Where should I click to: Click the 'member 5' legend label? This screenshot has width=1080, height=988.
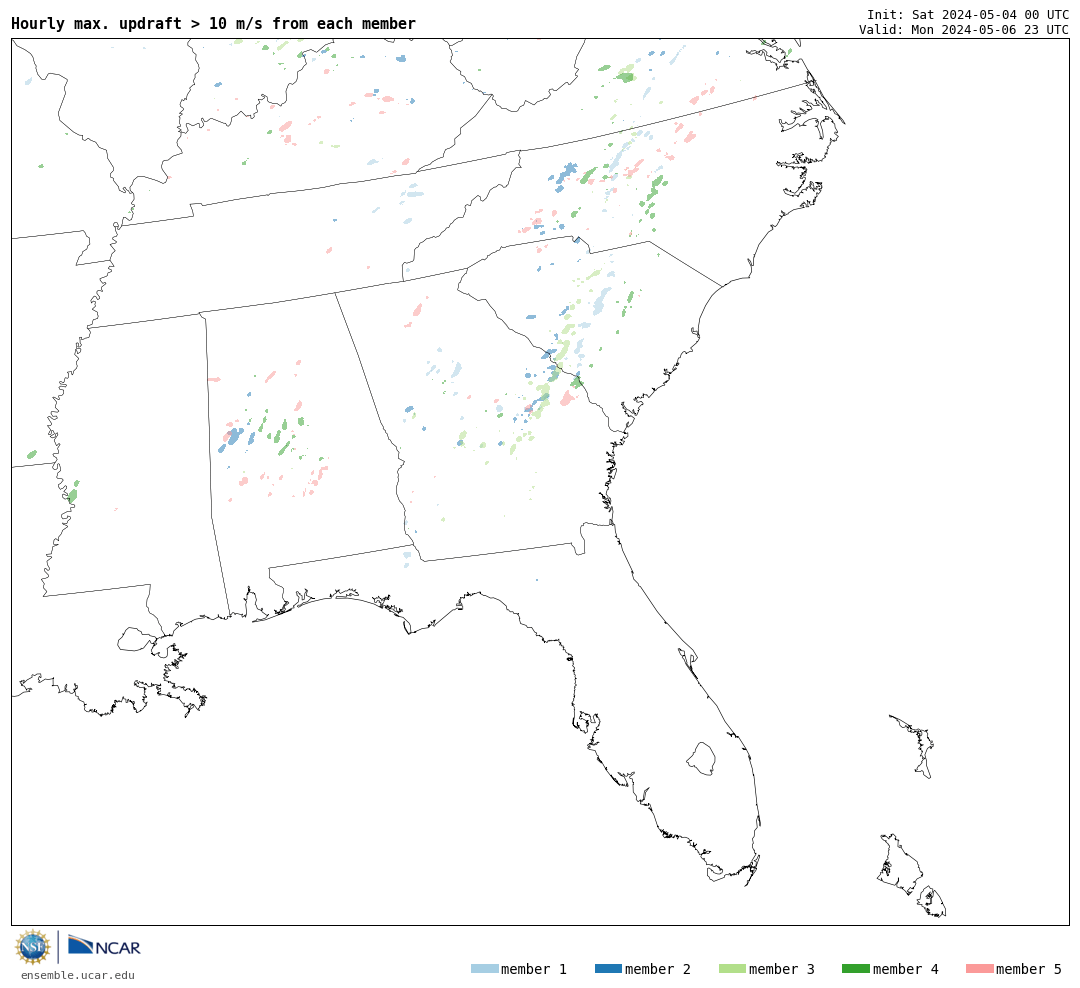click(x=1029, y=969)
